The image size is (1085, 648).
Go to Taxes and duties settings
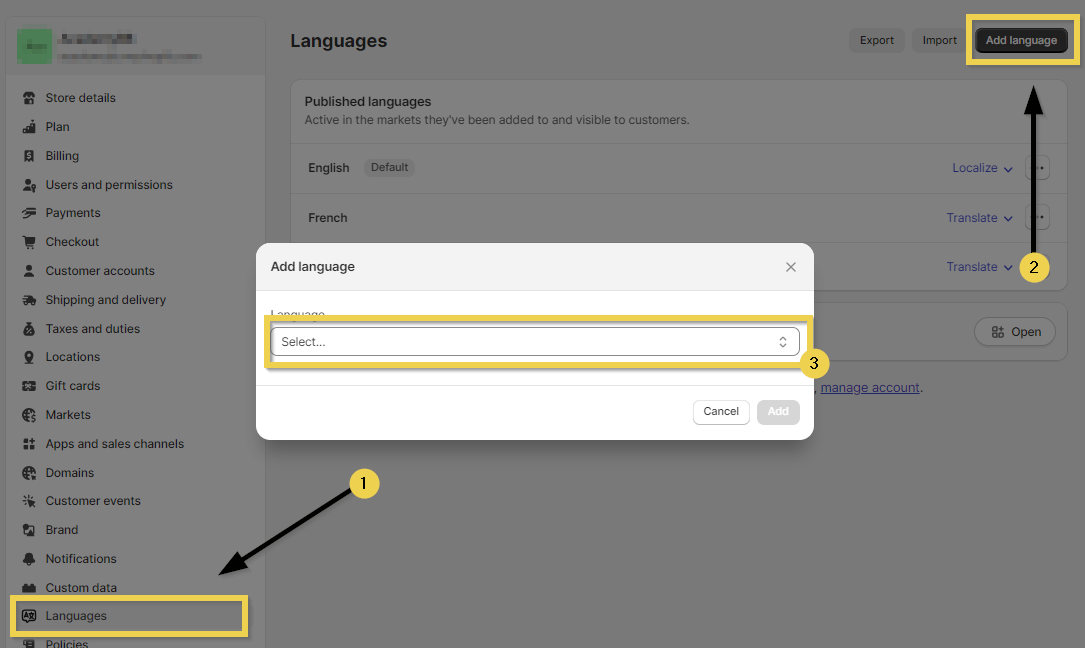point(92,329)
